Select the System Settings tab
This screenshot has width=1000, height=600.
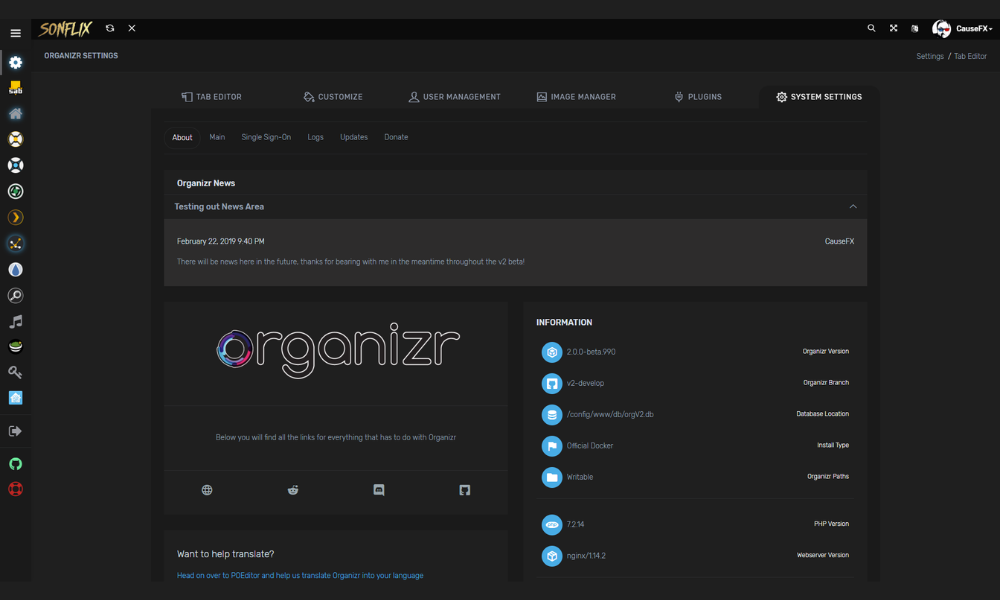[819, 97]
